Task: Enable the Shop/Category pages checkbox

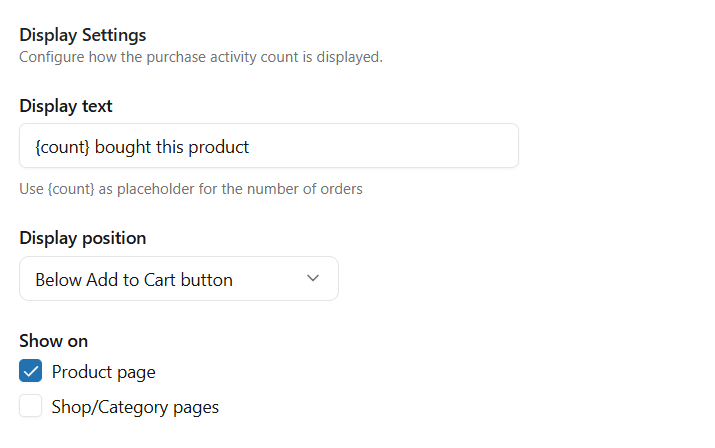Action: [x=31, y=406]
